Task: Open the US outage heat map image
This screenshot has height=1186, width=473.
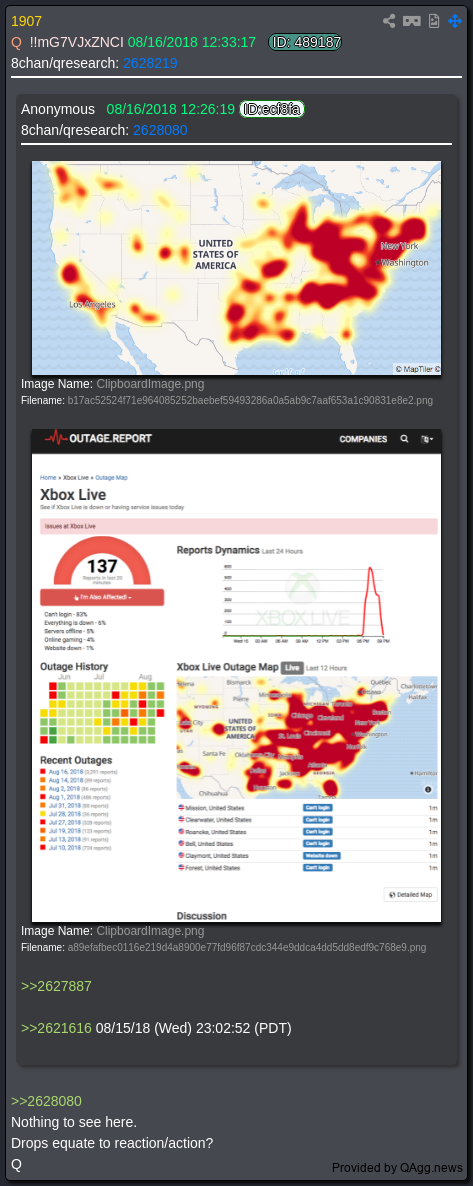Action: (236, 268)
